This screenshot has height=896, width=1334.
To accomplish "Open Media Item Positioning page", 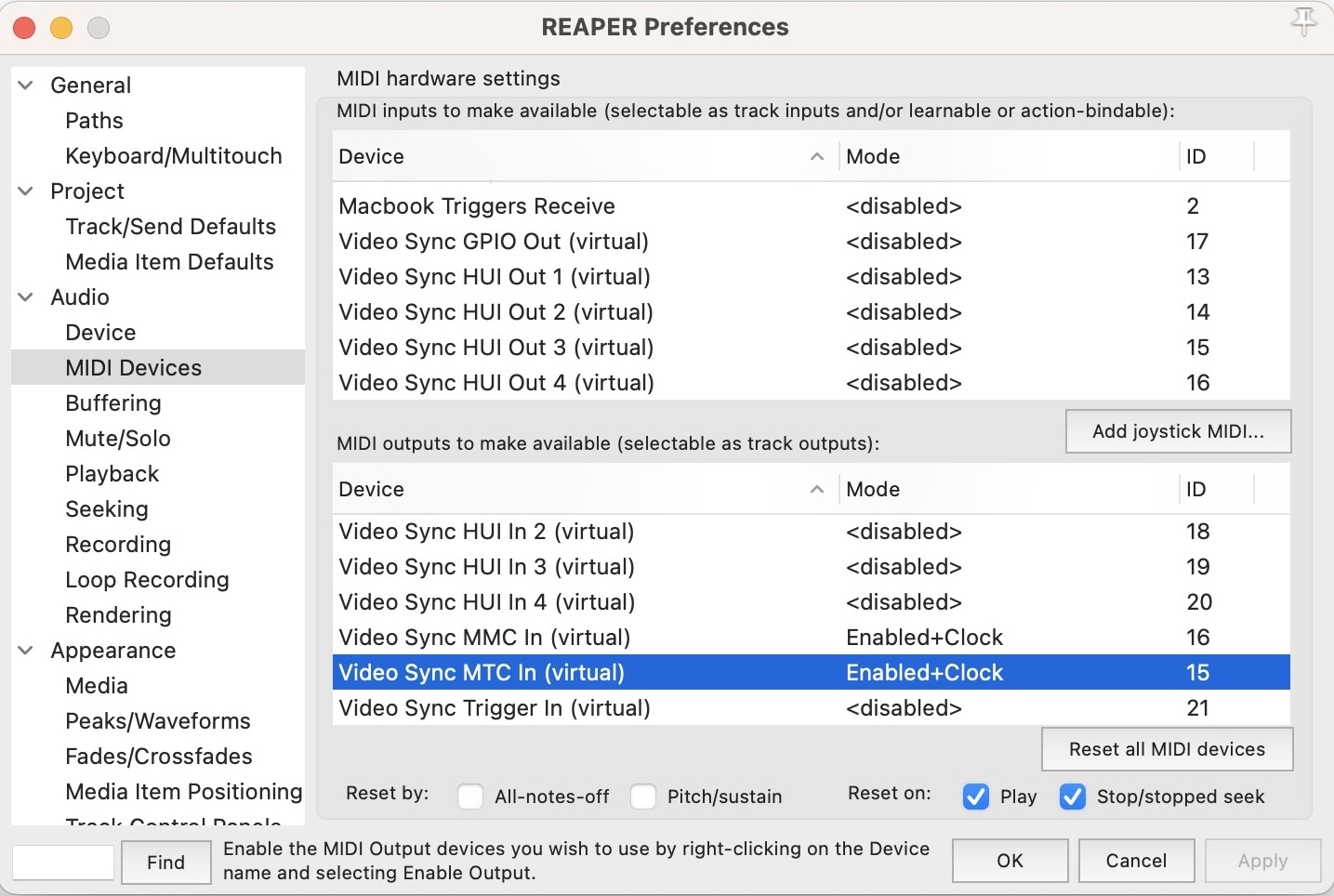I will [184, 792].
